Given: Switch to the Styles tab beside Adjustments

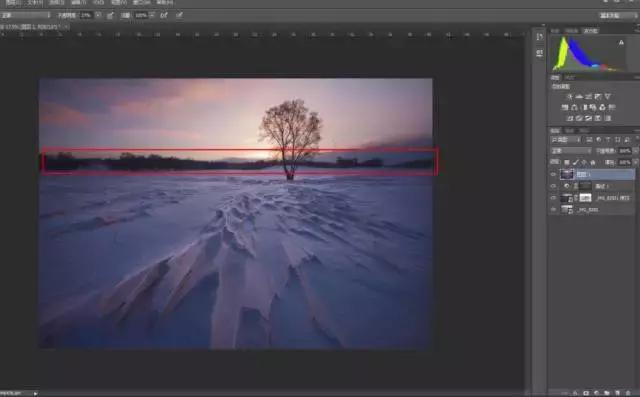Looking at the screenshot, I should pos(570,78).
